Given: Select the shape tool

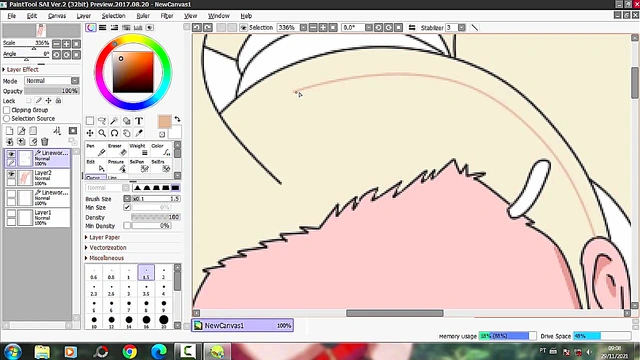Looking at the screenshot, I should point(127,121).
